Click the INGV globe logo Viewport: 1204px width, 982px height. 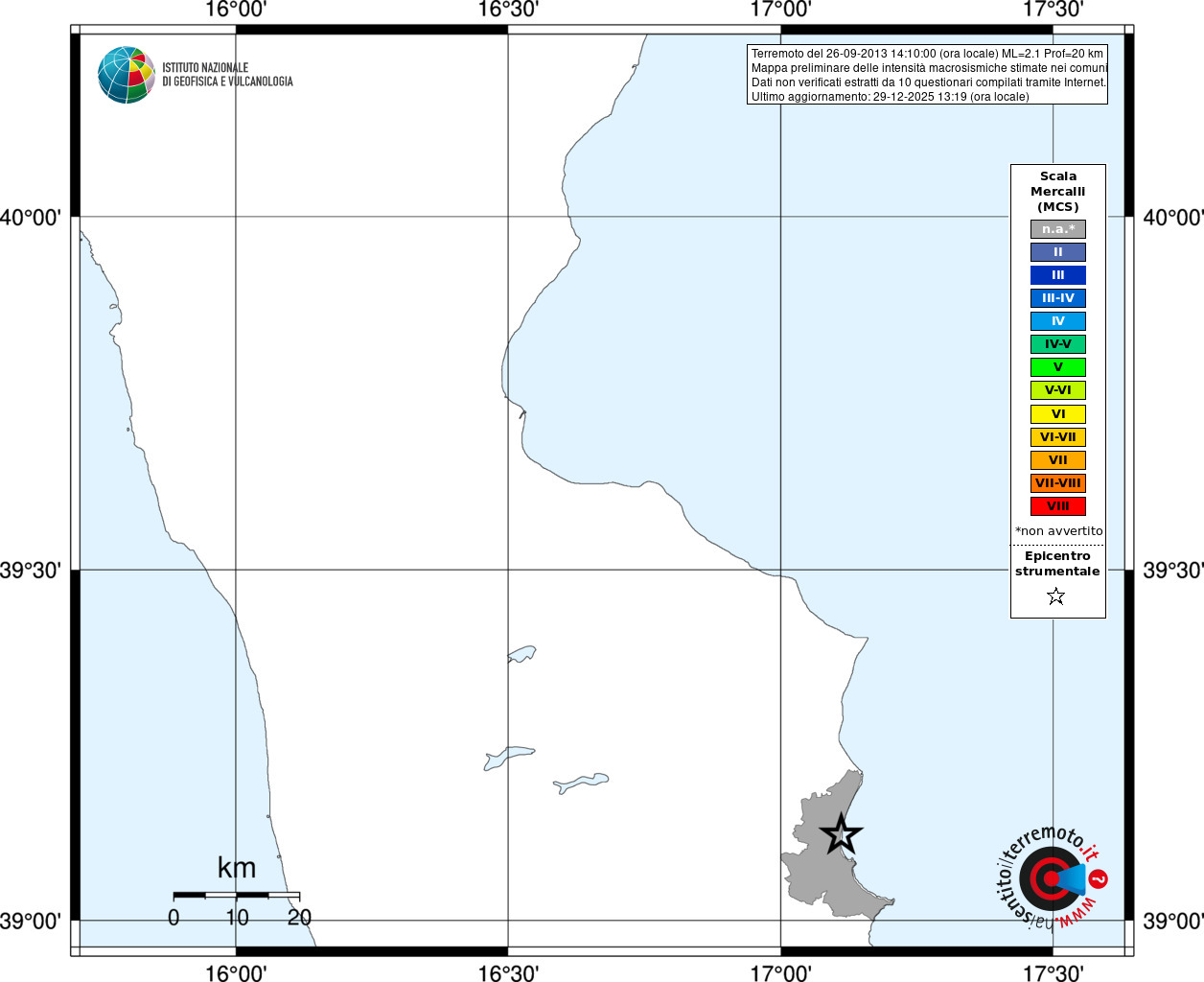click(127, 75)
